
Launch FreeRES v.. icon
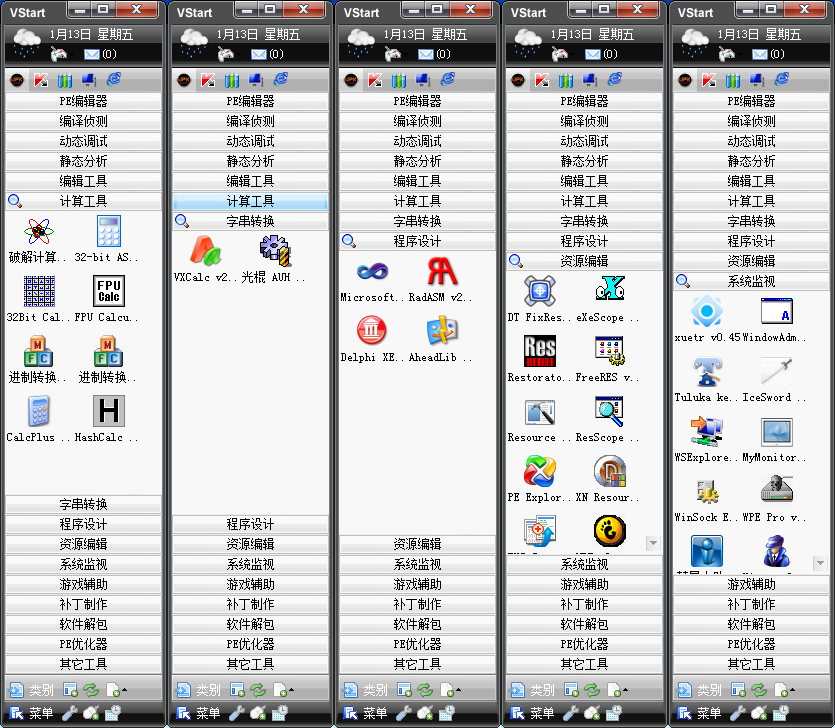click(609, 351)
